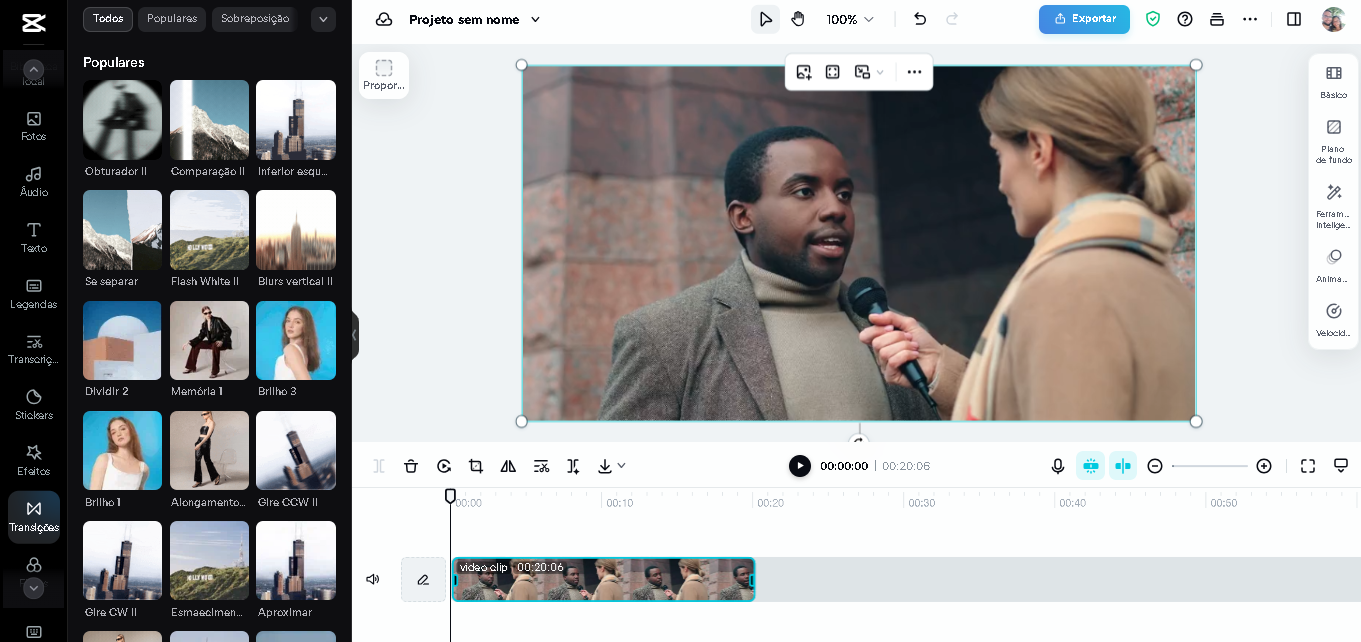Toggle the side panel layout icon
The width and height of the screenshot is (1361, 642).
(x=1294, y=19)
